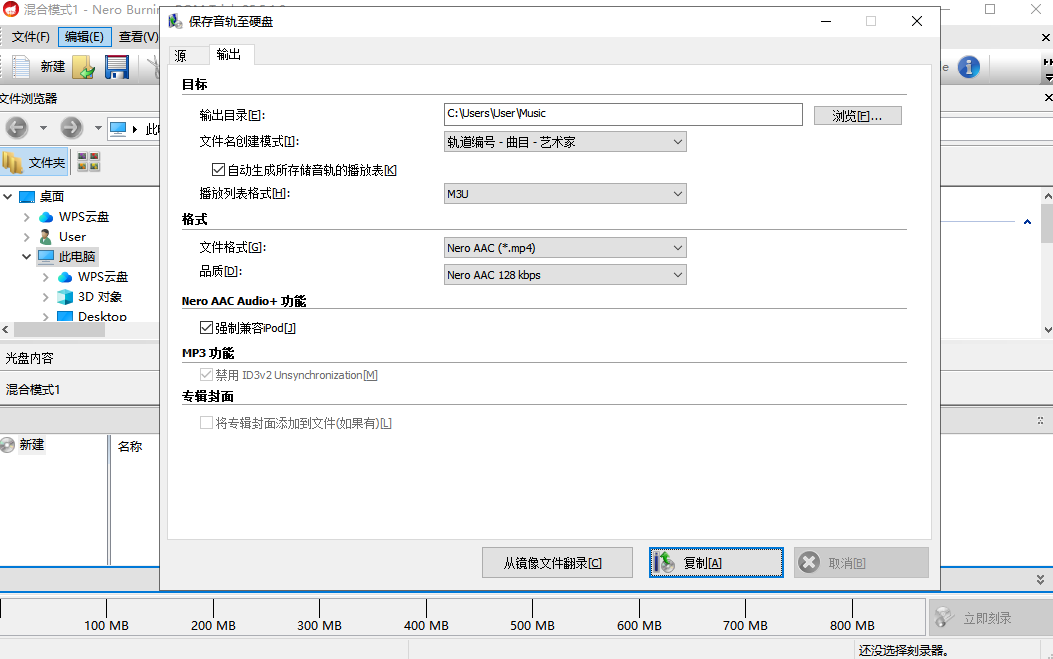Open the 文件格式 Nero AAC dropdown
Viewport: 1053px width, 659px height.
565,247
